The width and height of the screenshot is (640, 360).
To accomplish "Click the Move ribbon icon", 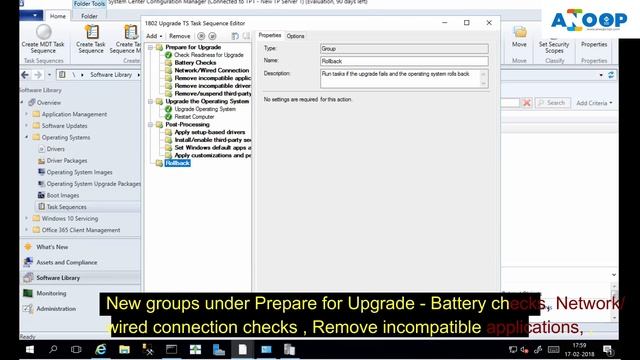I will (519, 37).
